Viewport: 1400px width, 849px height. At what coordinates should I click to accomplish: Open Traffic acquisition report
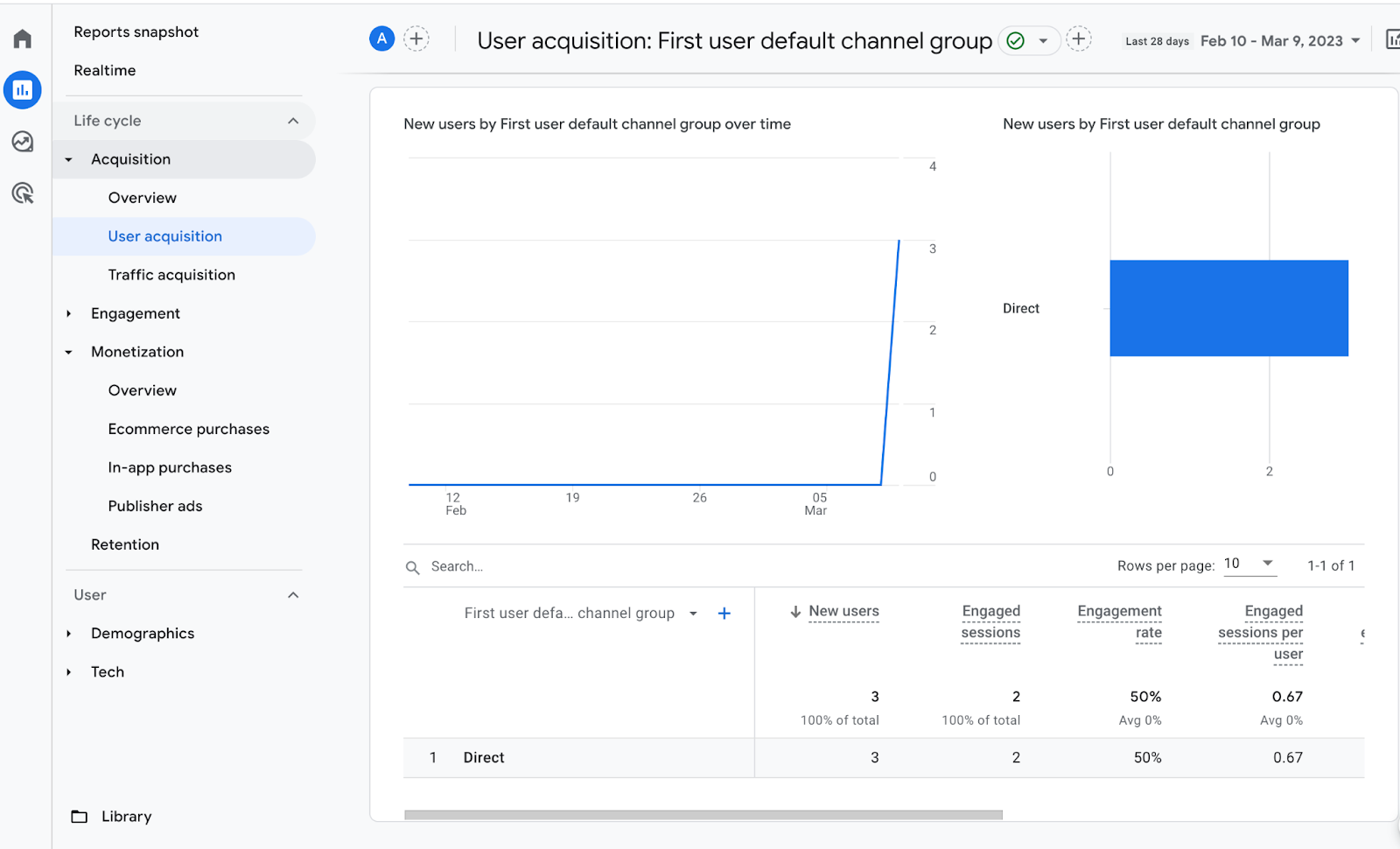[171, 275]
